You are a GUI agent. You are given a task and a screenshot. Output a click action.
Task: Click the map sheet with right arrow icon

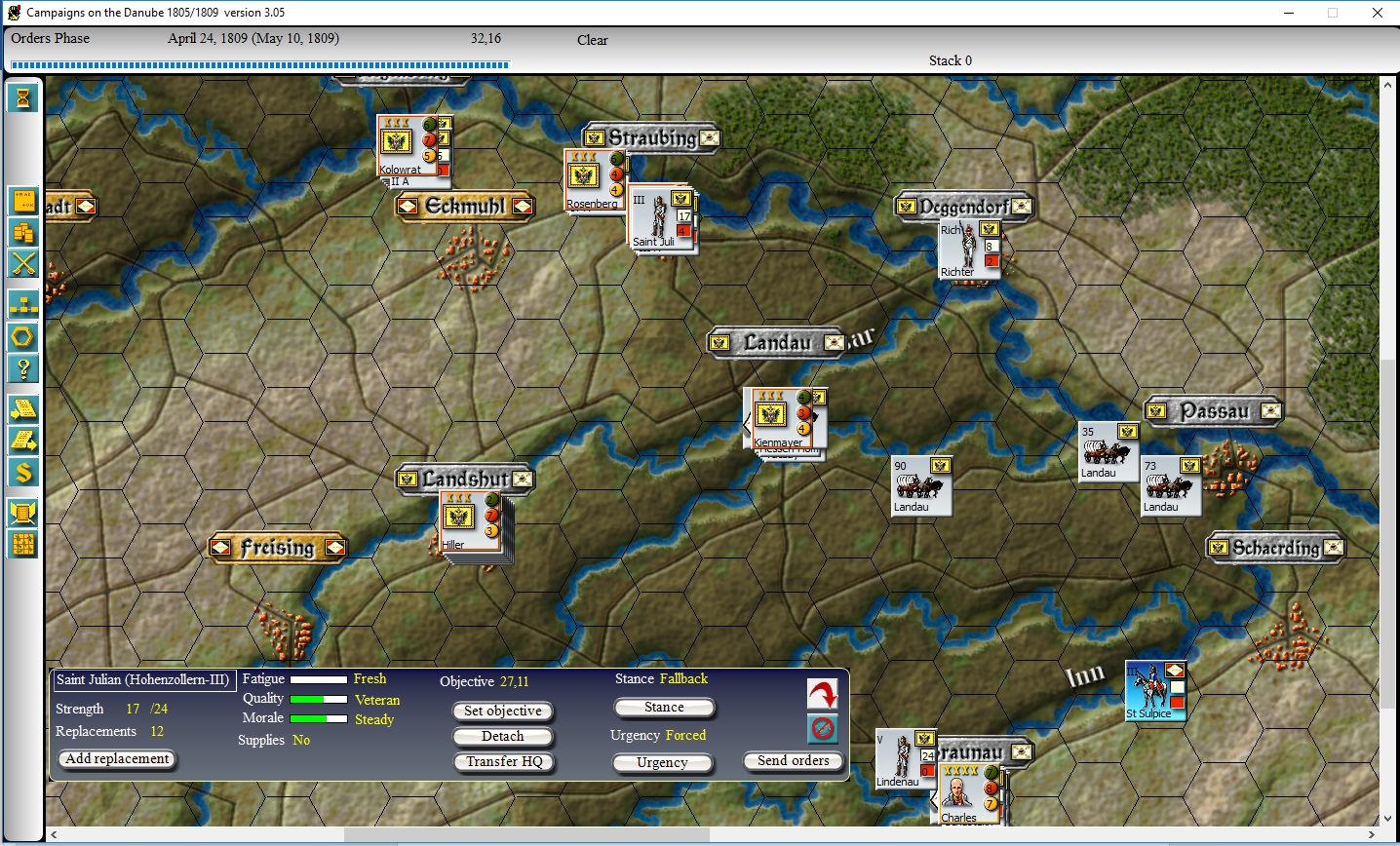click(x=23, y=441)
